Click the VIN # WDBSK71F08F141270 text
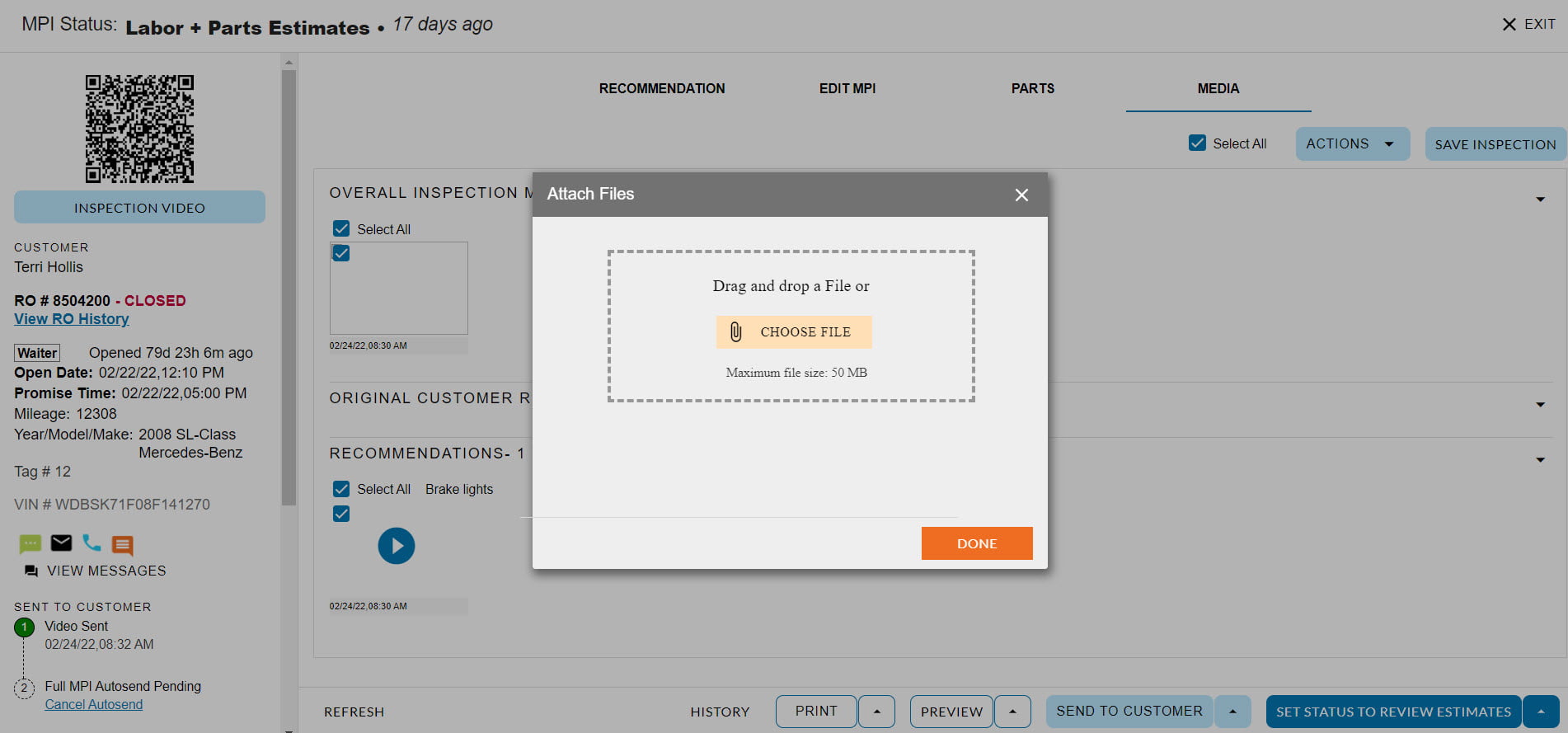Image resolution: width=1568 pixels, height=733 pixels. 112,505
